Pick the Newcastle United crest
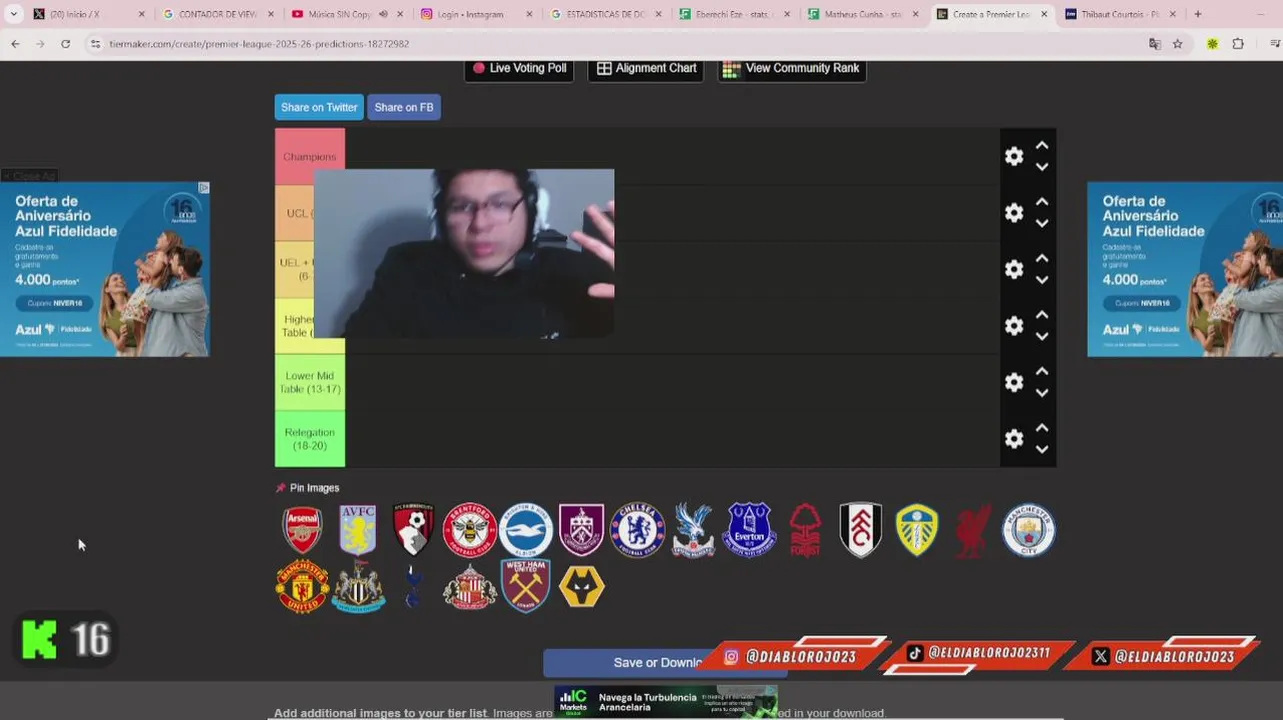Screen dimensions: 1283x720 click(358, 586)
